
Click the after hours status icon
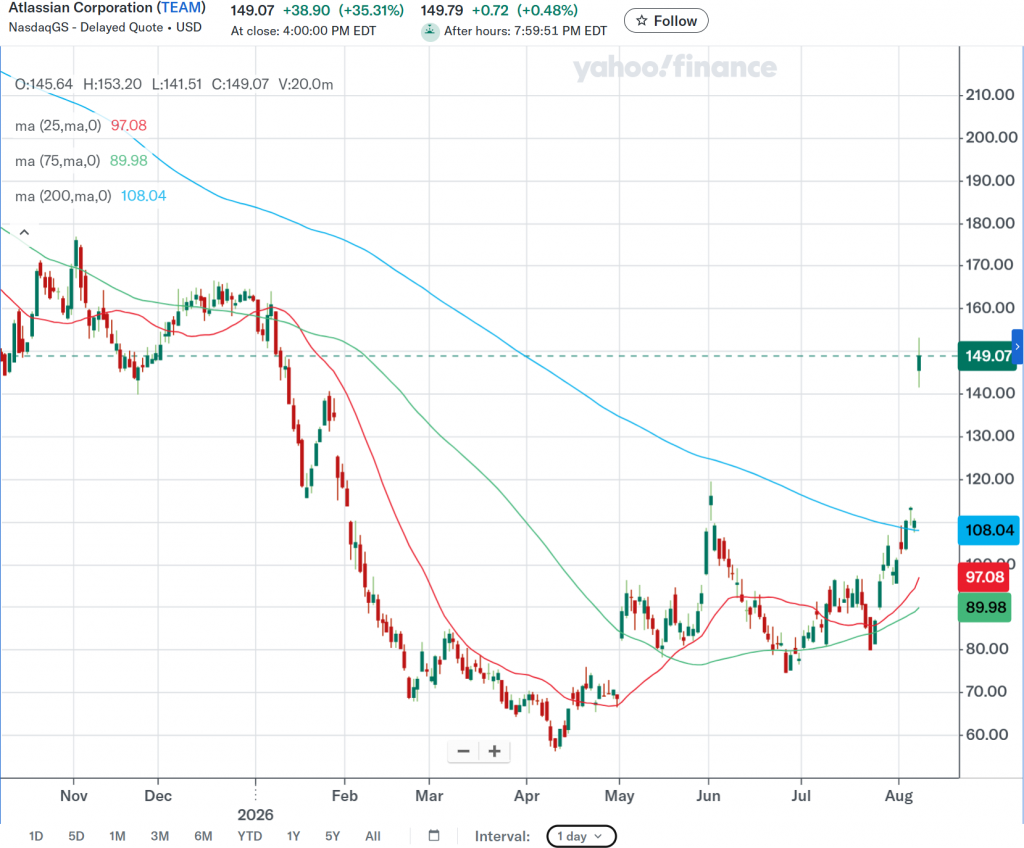pos(430,31)
